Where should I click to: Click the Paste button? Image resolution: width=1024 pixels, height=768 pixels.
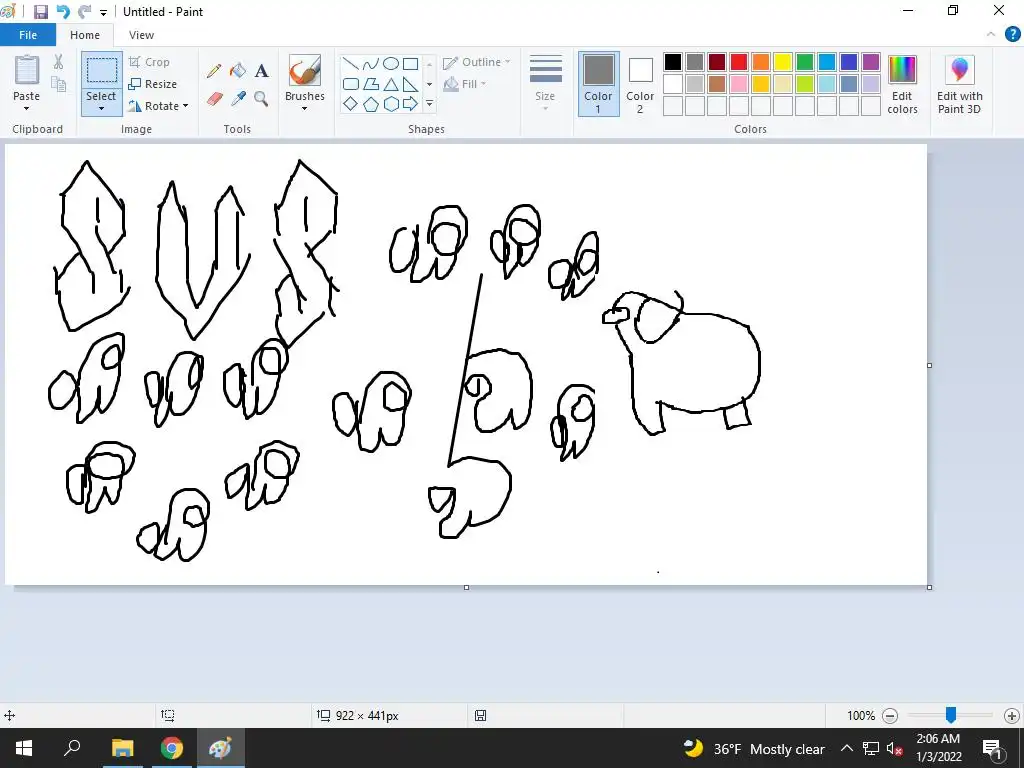[x=27, y=72]
